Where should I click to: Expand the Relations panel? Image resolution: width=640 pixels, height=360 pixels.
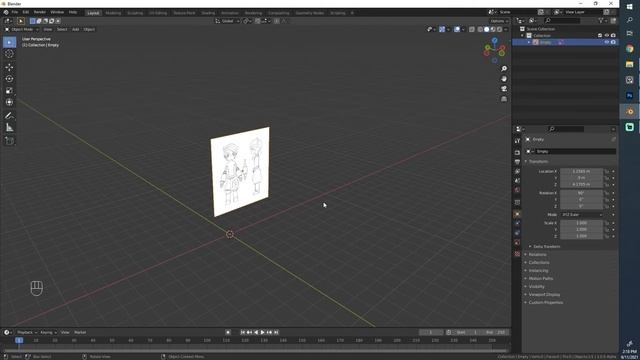[537, 255]
